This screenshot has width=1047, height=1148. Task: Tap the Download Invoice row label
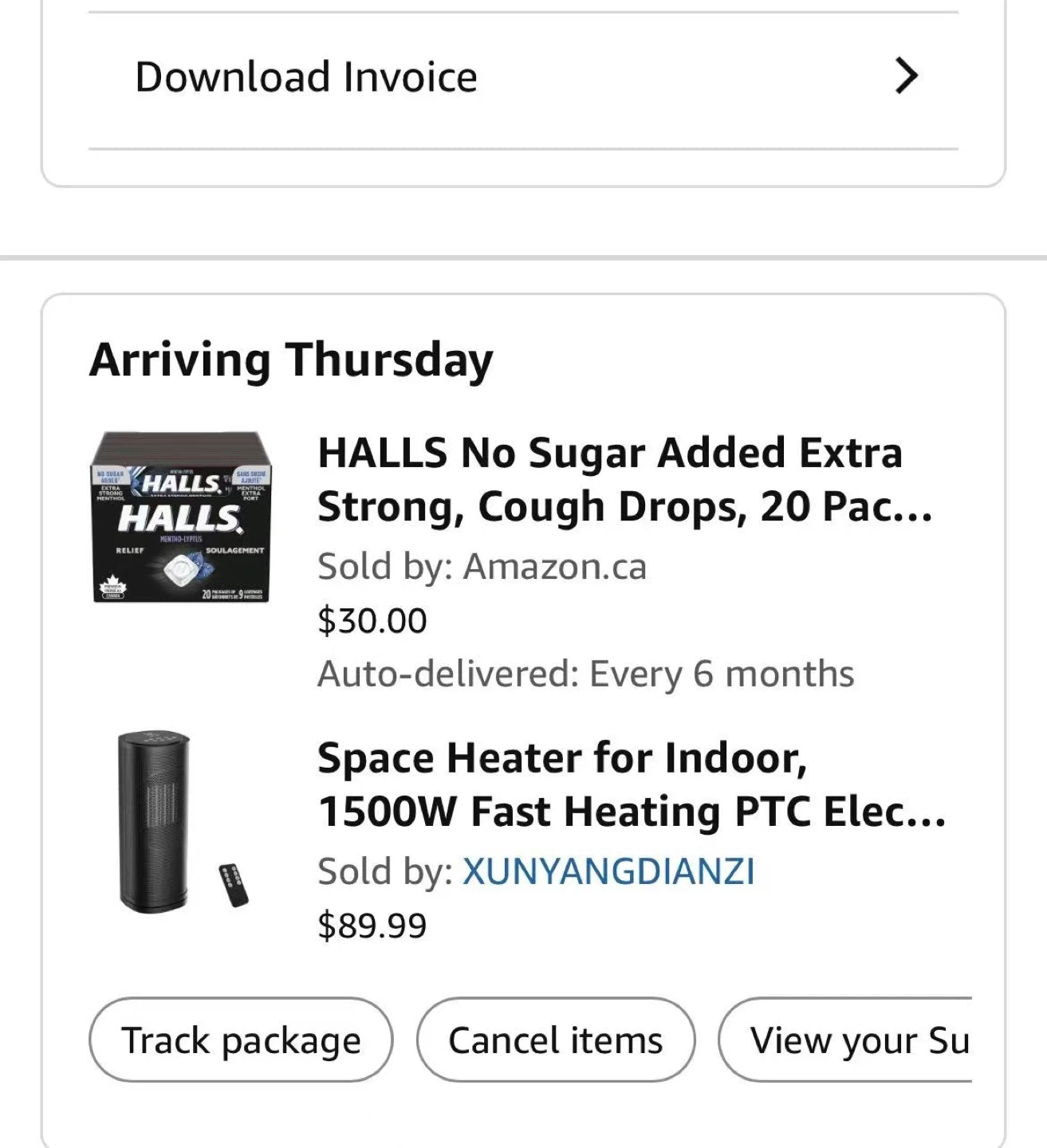point(306,77)
